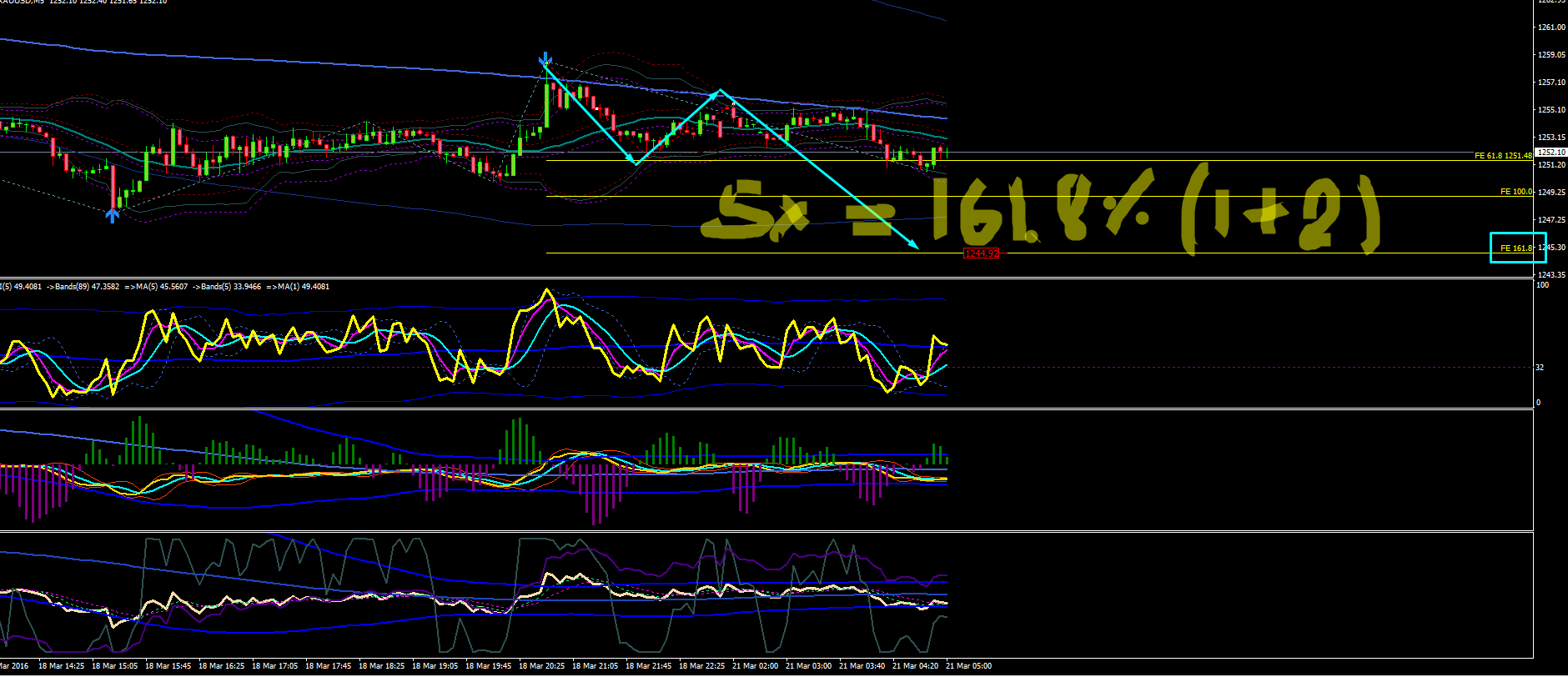Click the 21 Mar 05:00 time label
1568x677 pixels.
tap(968, 666)
